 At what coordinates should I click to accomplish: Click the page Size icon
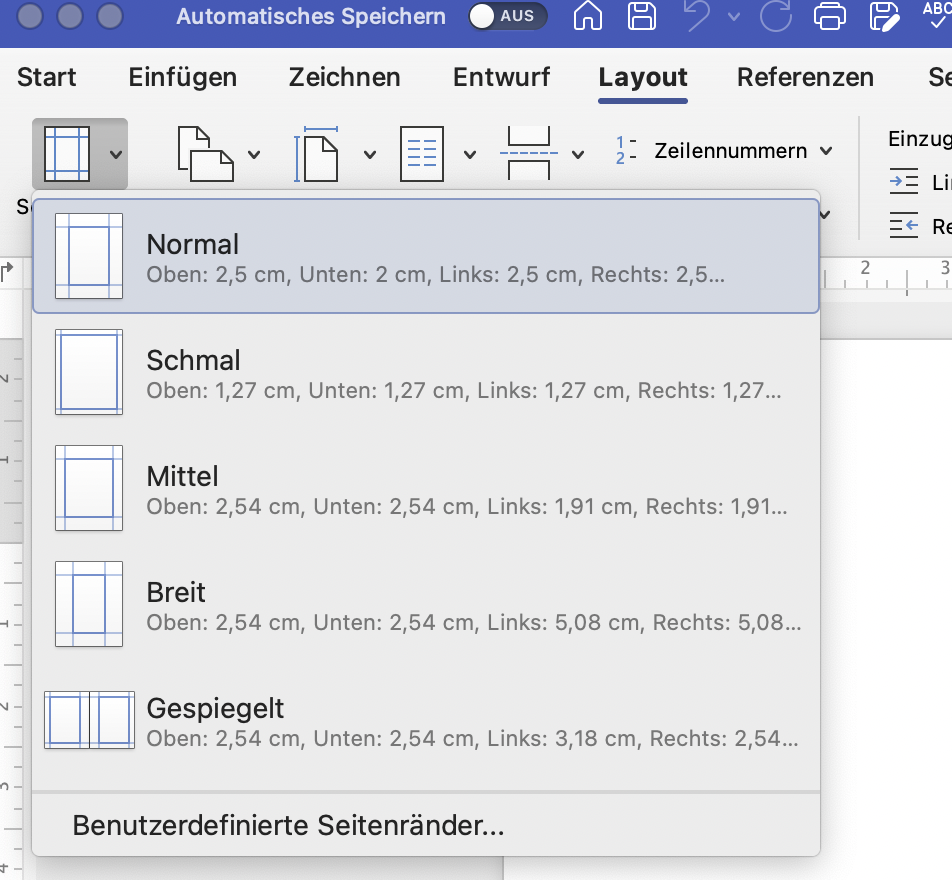tap(317, 154)
